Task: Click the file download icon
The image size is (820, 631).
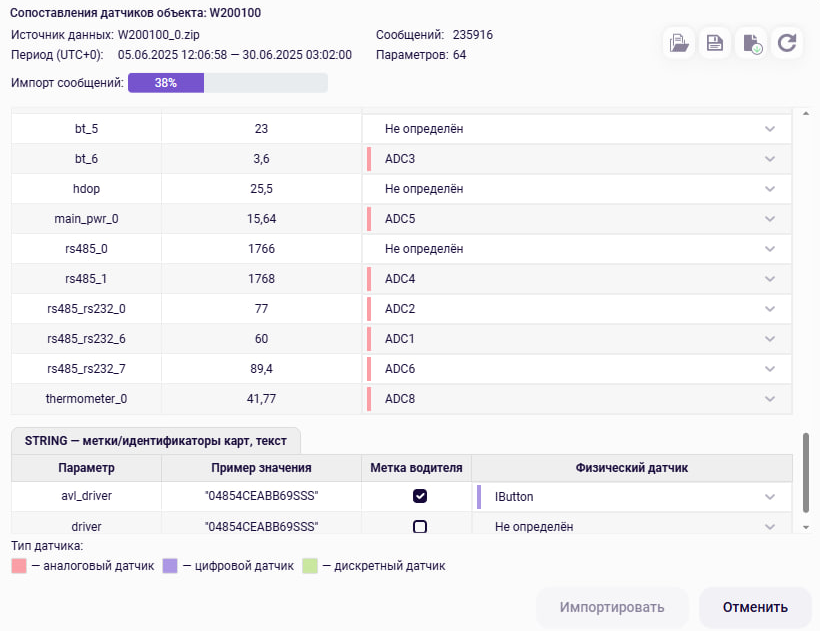Action: pyautogui.click(x=750, y=43)
